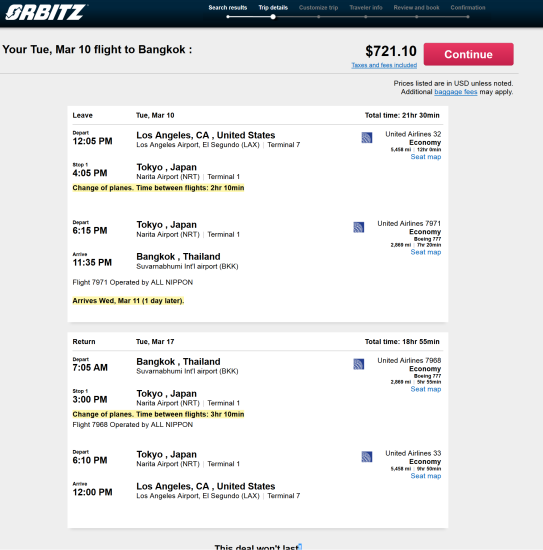Open Seat map for United Airlines 7971

425,252
